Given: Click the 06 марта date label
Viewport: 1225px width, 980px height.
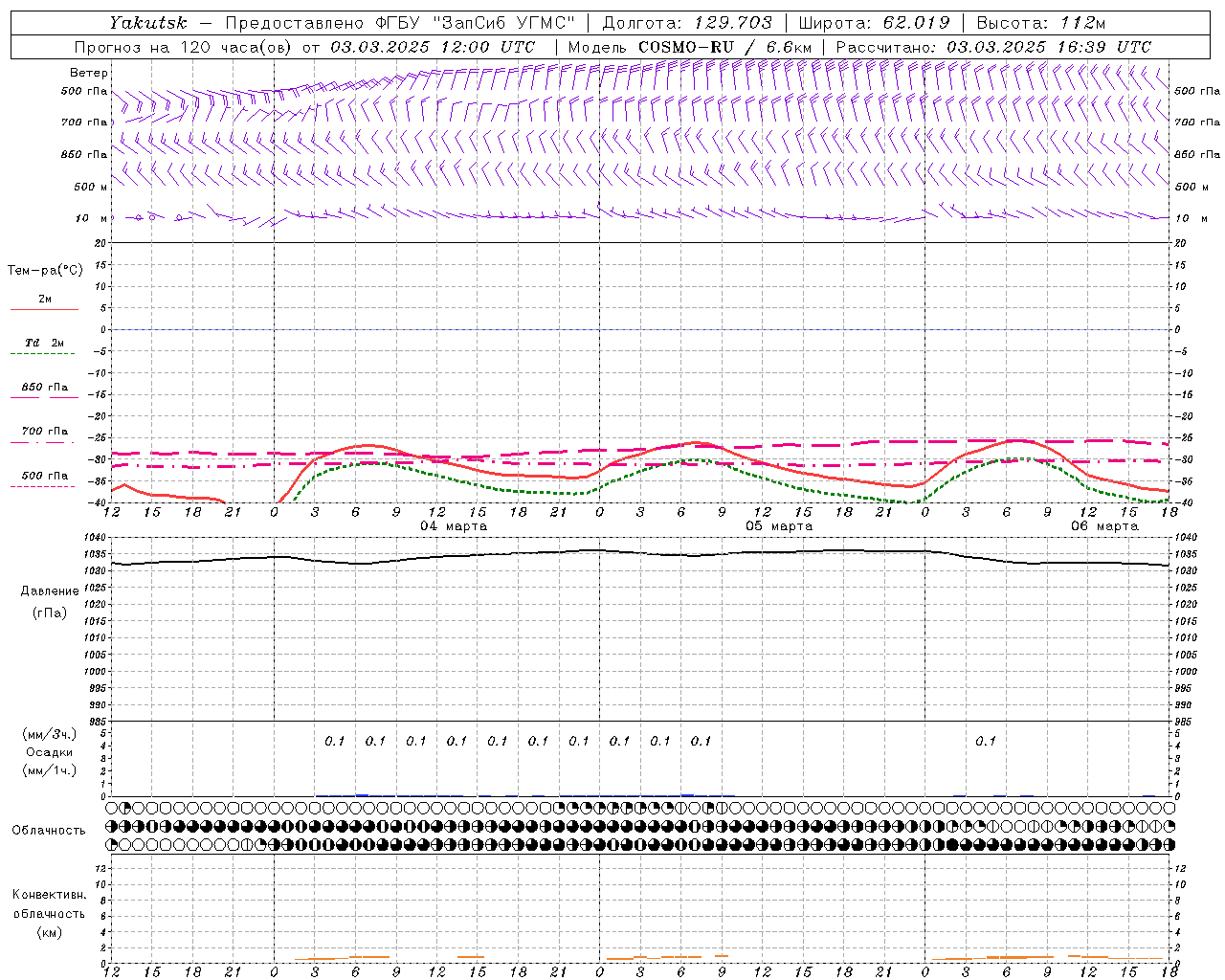Looking at the screenshot, I should (1104, 526).
